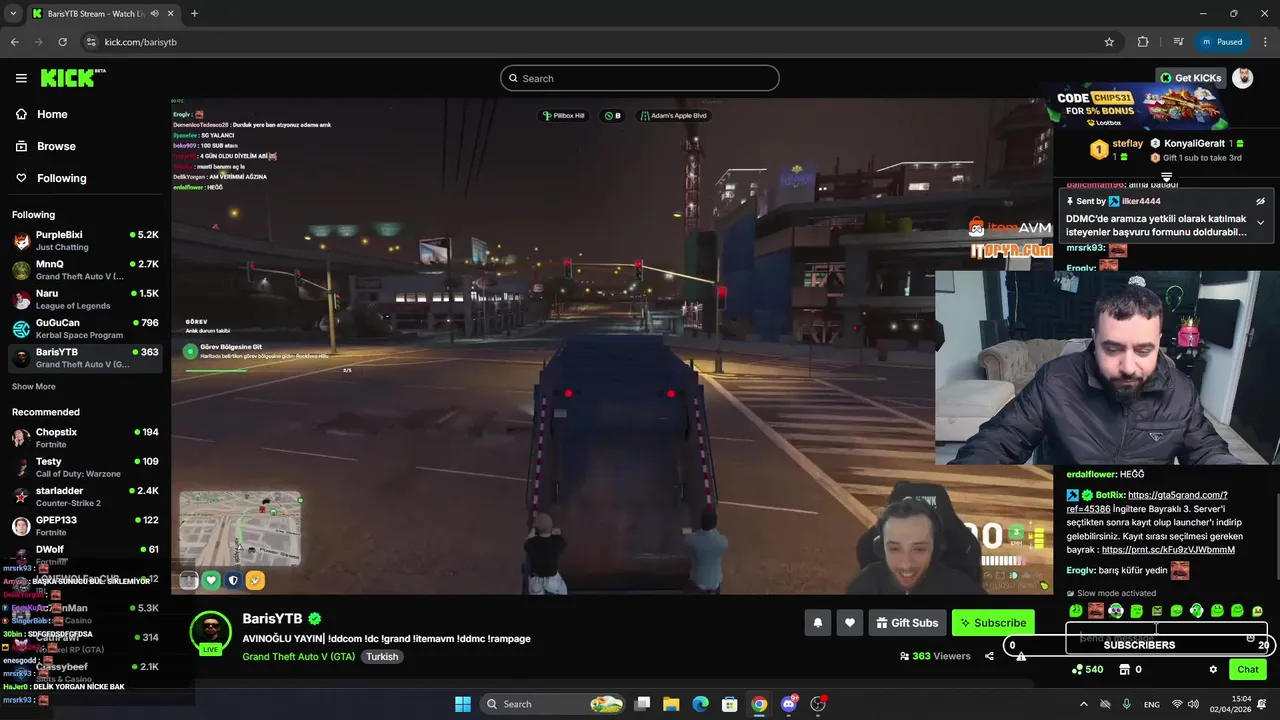Screen dimensions: 1280x720
Task: Insert the first green emote in quick bar
Action: coord(1076,611)
